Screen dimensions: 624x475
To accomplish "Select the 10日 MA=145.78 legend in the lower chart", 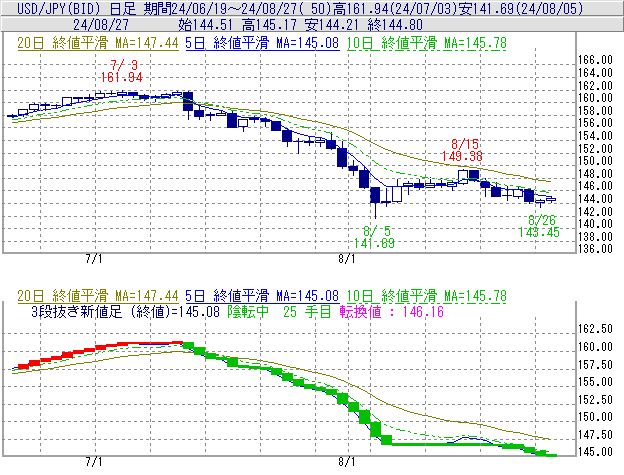I will point(427,296).
